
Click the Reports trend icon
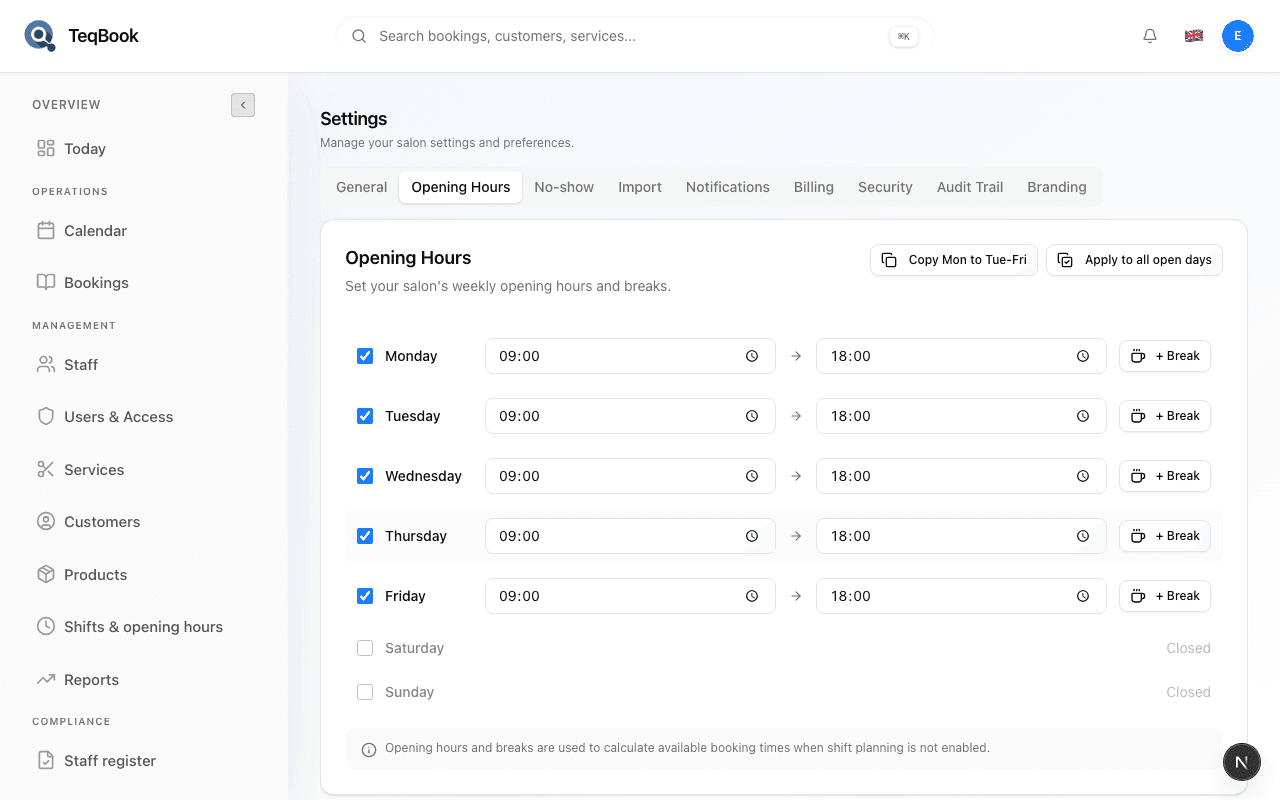[x=46, y=680]
